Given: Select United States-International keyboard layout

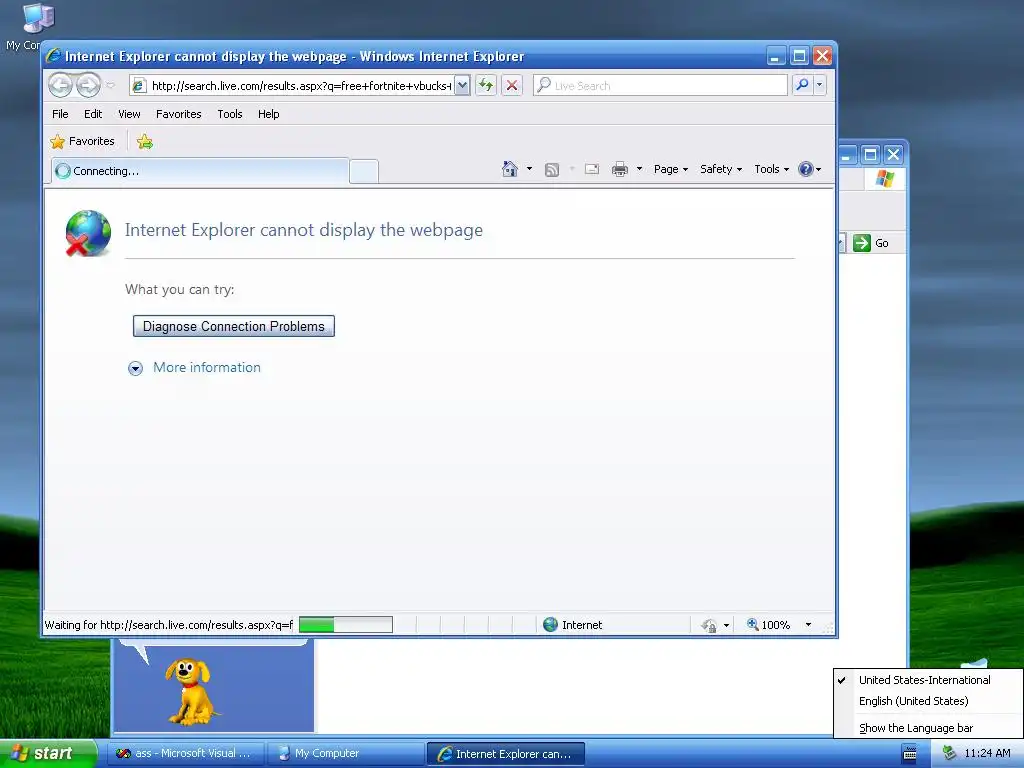Looking at the screenshot, I should tap(927, 680).
